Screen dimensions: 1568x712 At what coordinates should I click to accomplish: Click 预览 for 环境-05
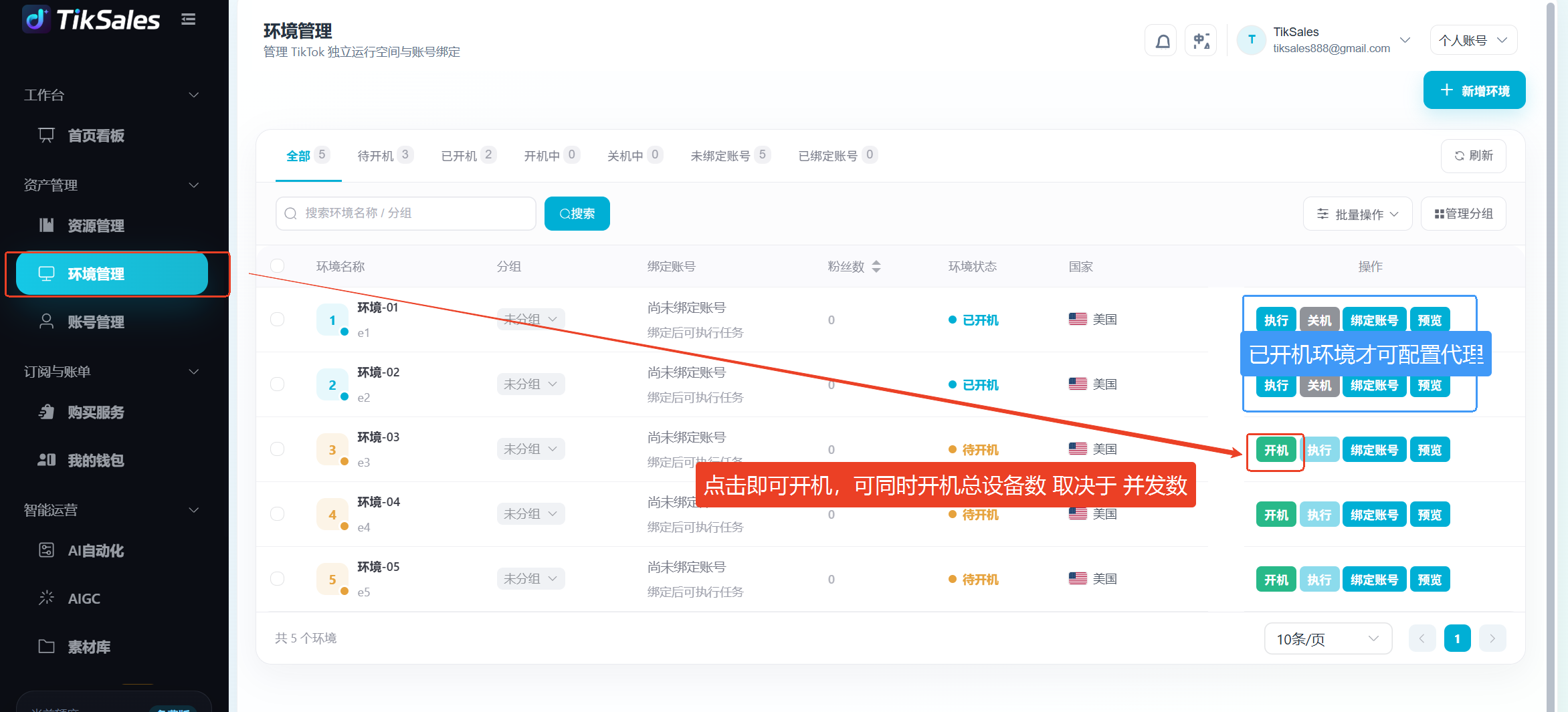tap(1430, 580)
